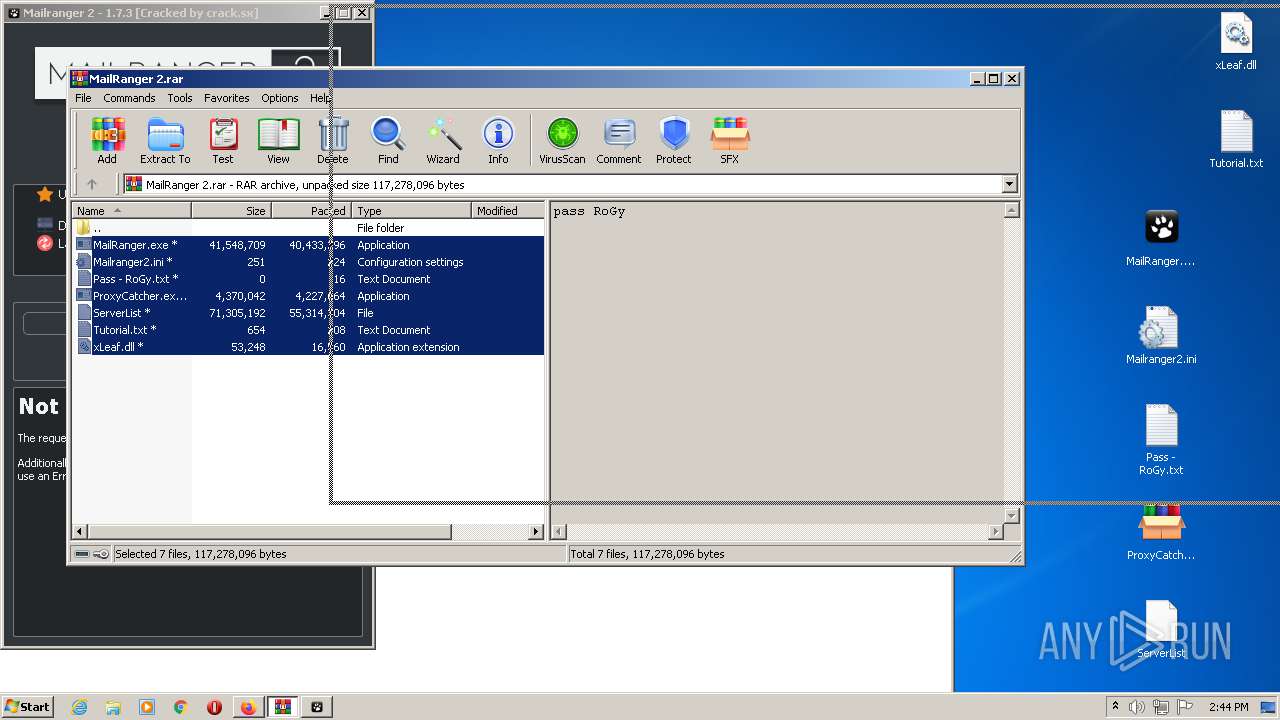Select Pass - RoGy.txt in archive list
This screenshot has width=1280, height=720.
309,279
